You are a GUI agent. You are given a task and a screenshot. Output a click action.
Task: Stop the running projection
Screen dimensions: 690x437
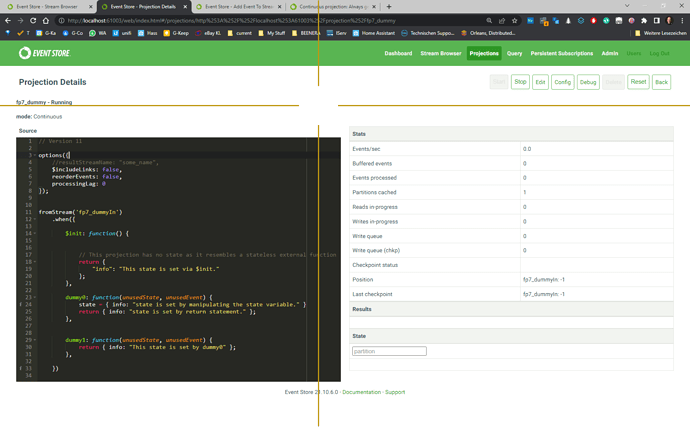click(520, 82)
